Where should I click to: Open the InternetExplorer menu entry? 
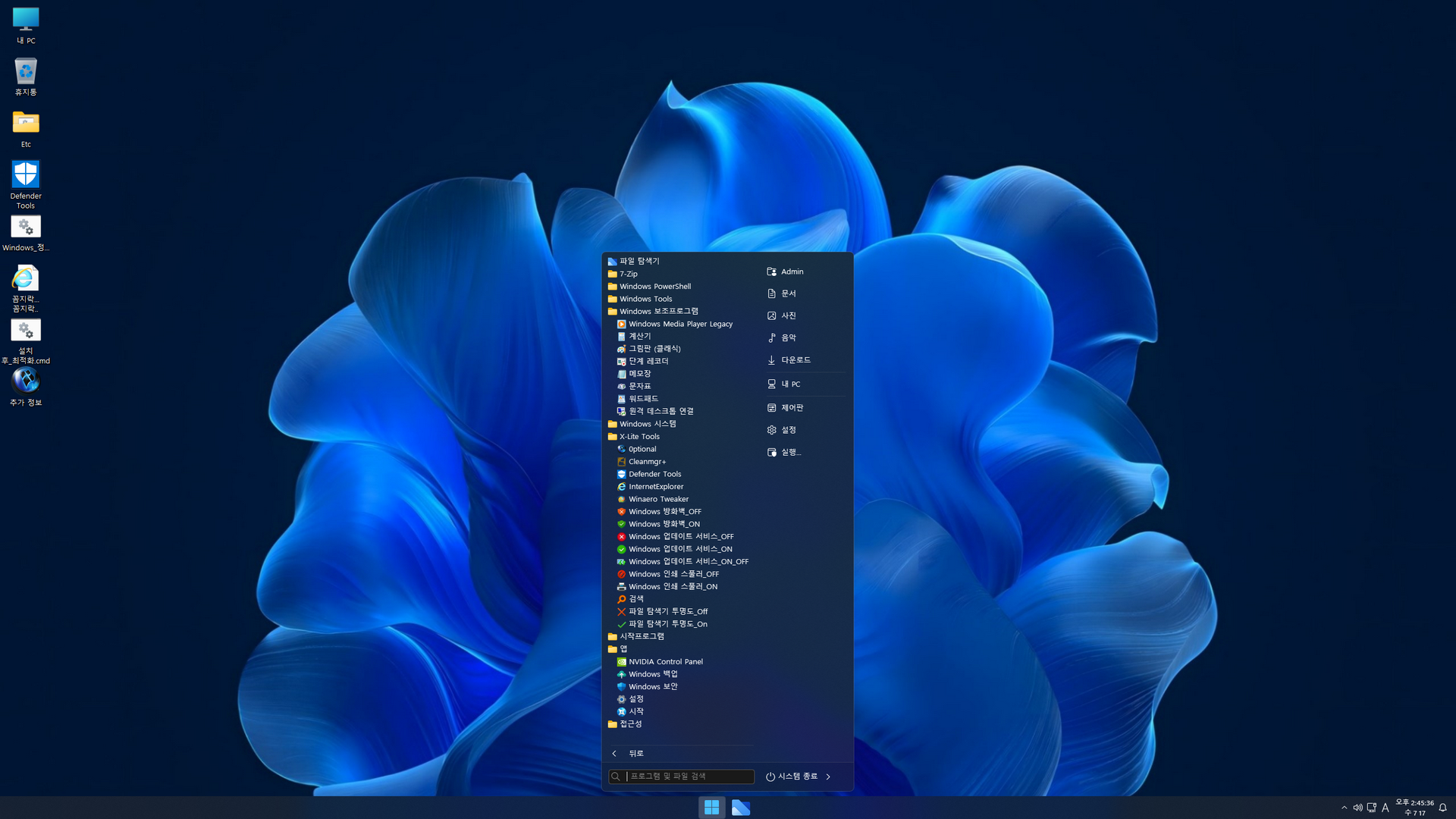[655, 486]
